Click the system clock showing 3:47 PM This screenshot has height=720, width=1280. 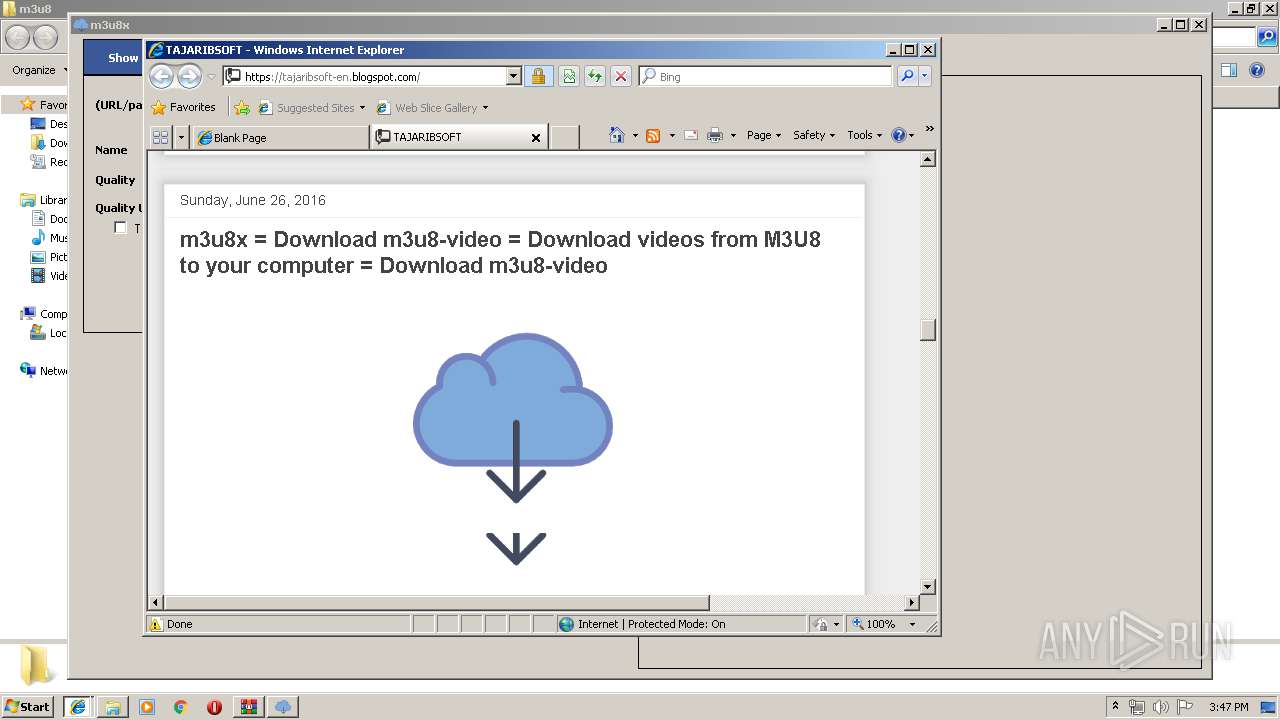pos(1228,707)
